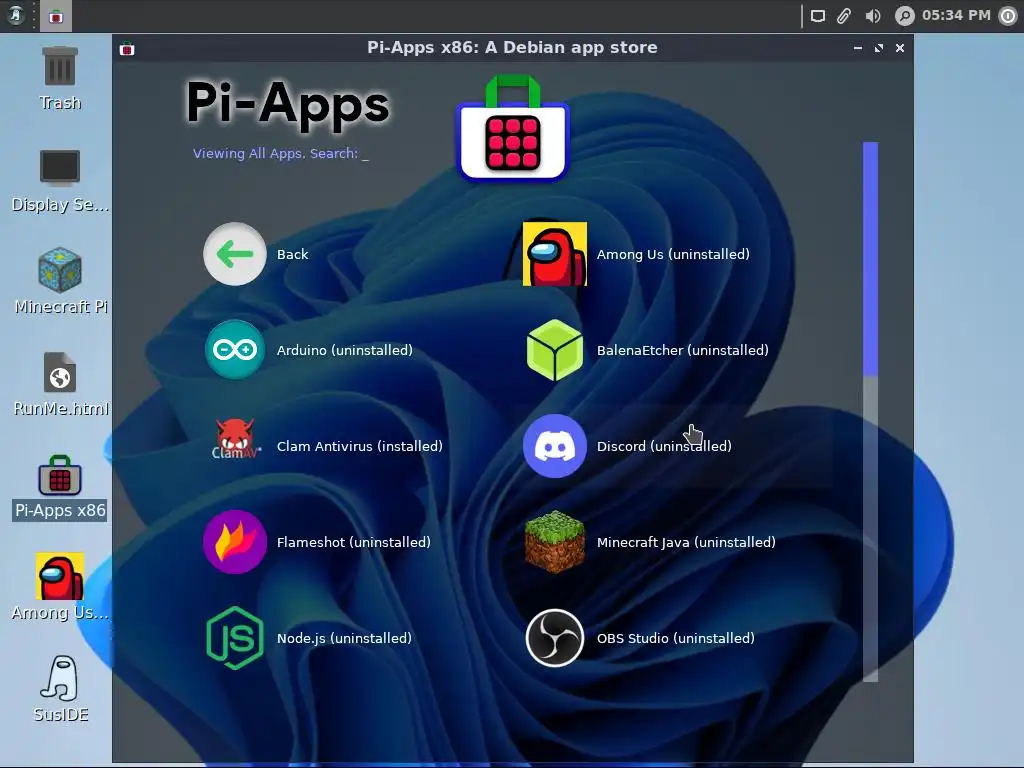
Task: Click the paperclip clipboard tray icon
Action: 844,16
